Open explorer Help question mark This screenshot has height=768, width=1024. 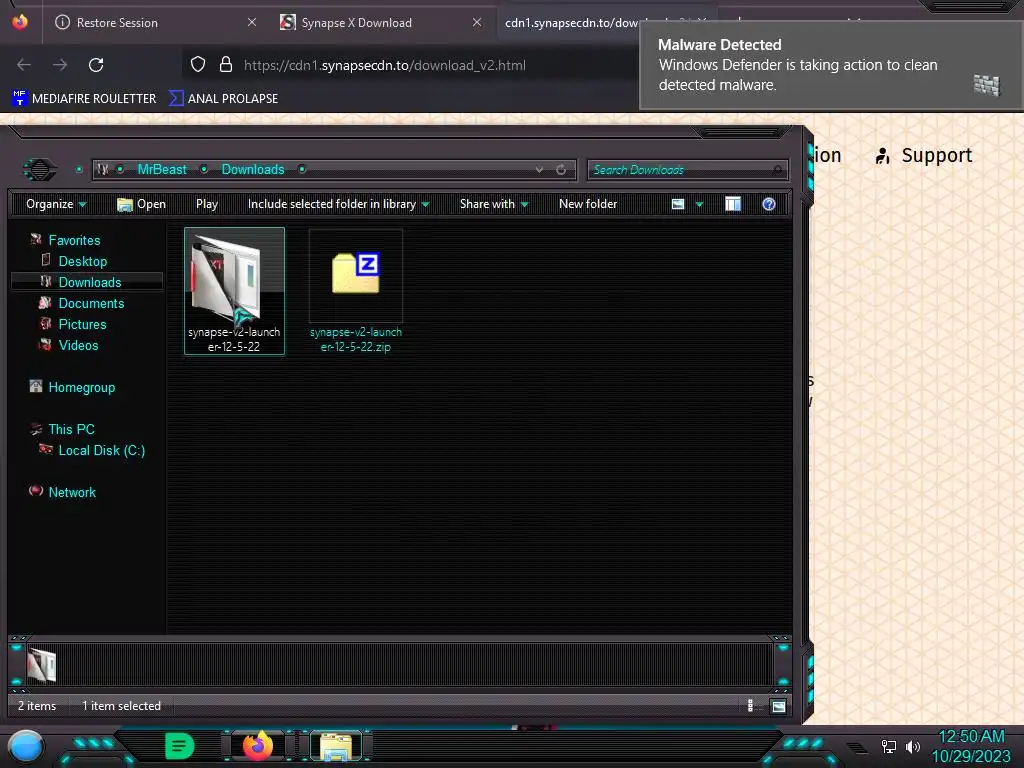click(769, 204)
